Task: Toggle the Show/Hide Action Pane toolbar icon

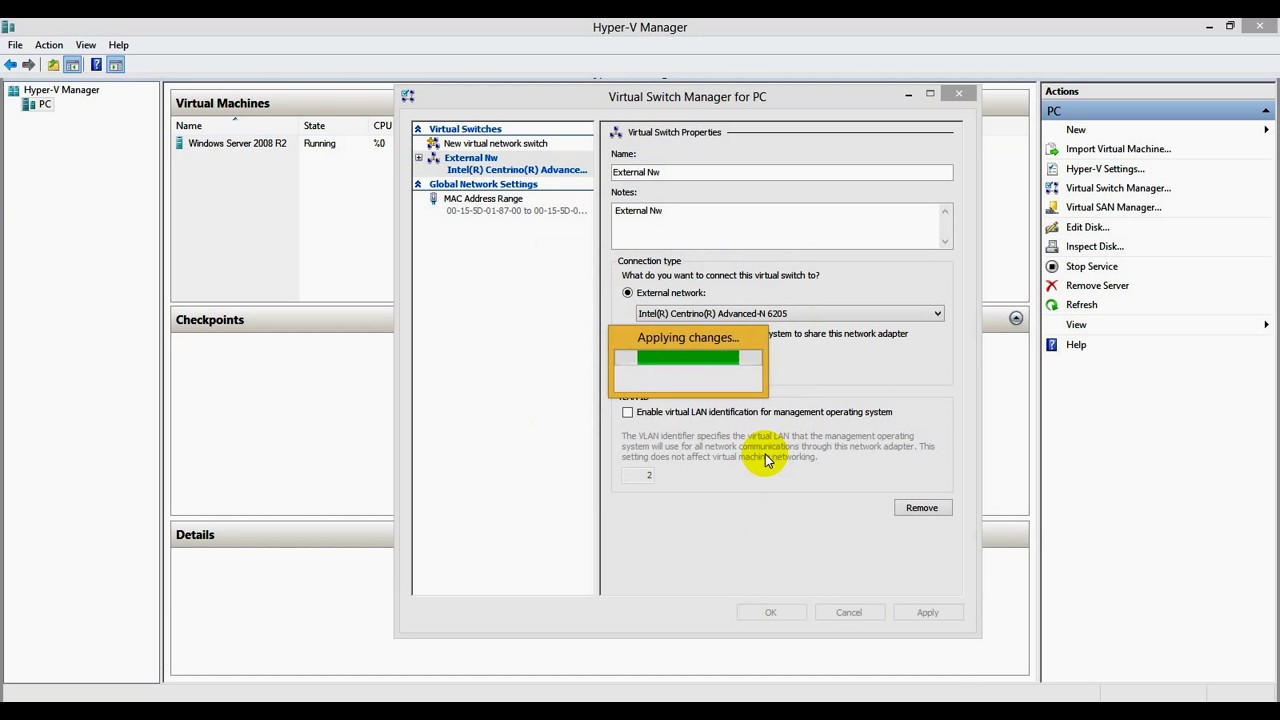Action: tap(116, 65)
